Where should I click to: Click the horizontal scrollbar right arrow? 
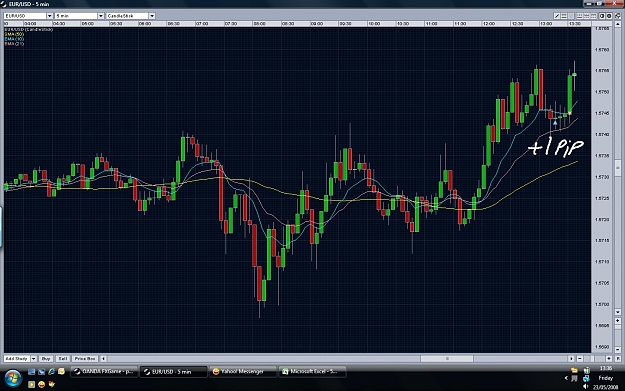pyautogui.click(x=572, y=359)
